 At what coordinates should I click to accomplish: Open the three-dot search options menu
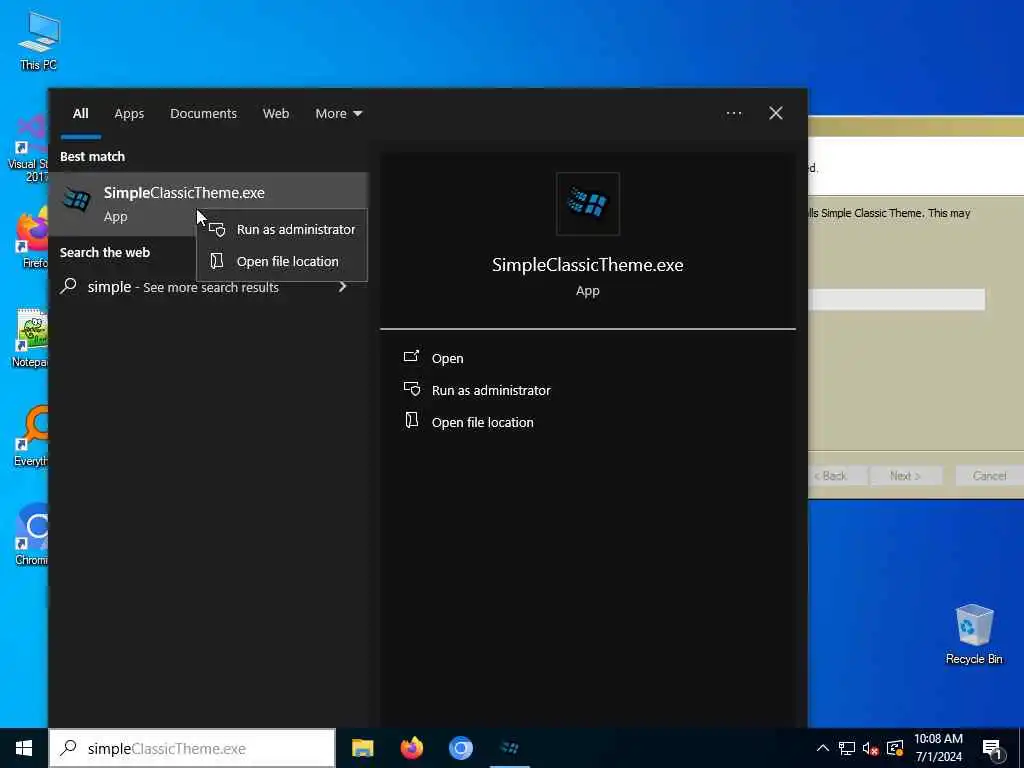(x=734, y=114)
